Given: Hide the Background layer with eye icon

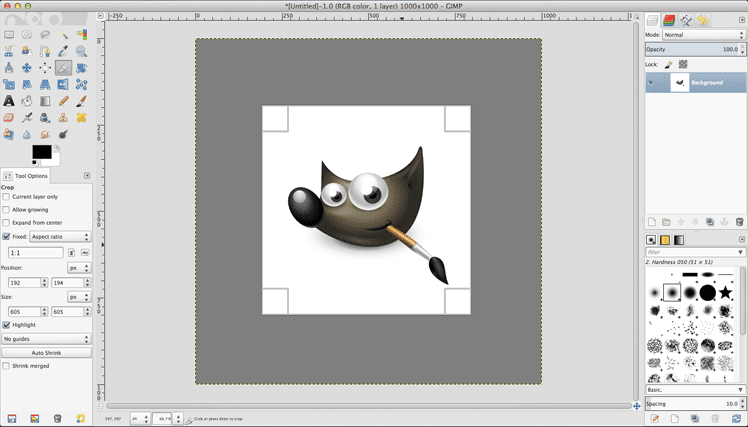Looking at the screenshot, I should [x=650, y=83].
